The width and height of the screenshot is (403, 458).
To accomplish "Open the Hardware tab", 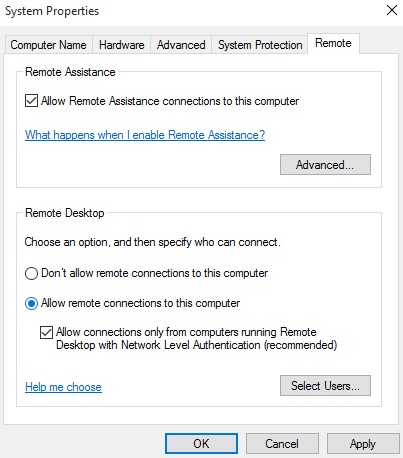I will tap(122, 45).
